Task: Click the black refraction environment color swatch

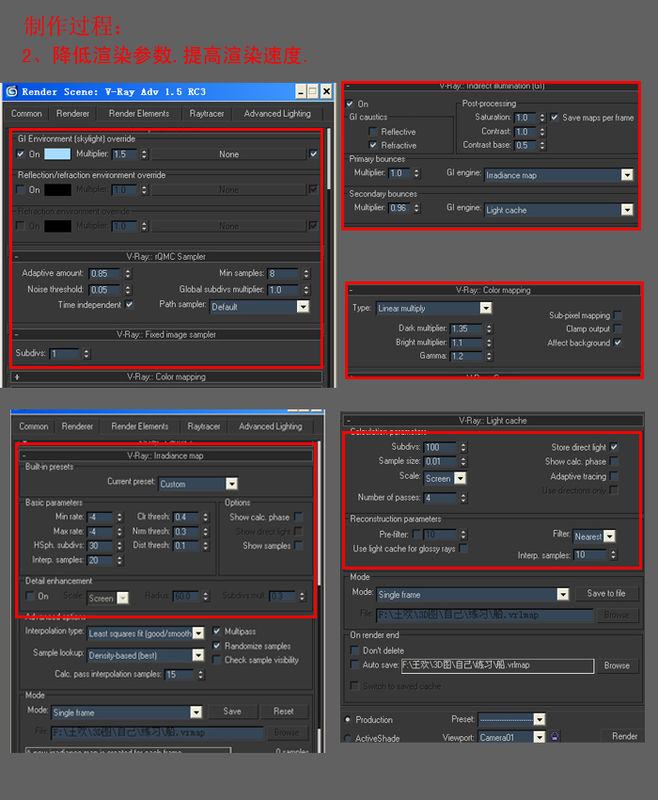Action: 57,226
